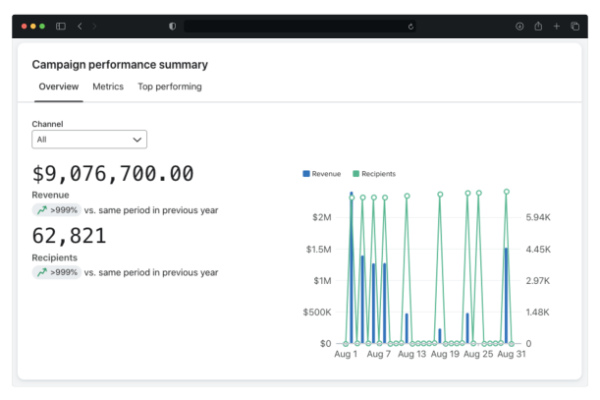Switch to the Metrics tab
This screenshot has height=400, width=600.
click(108, 87)
